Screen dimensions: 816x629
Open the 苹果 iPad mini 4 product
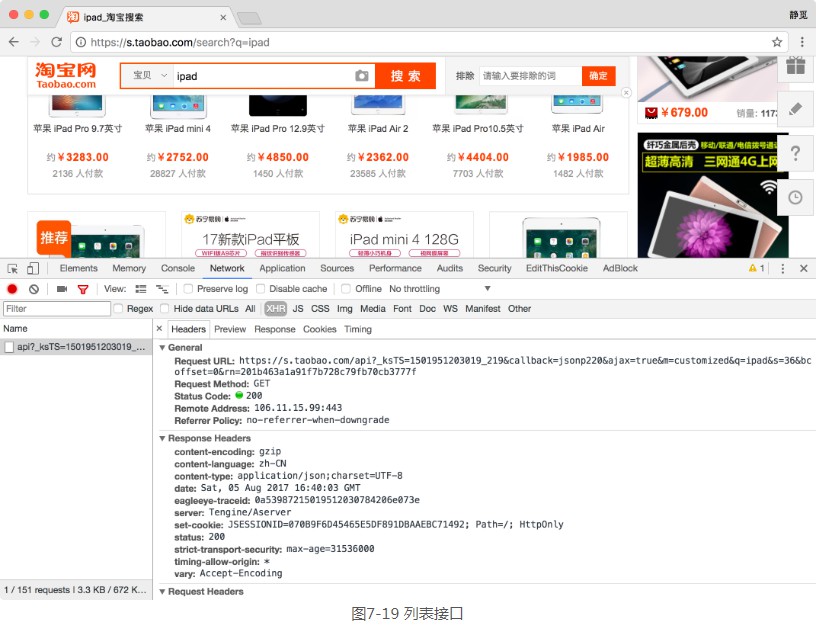(x=177, y=128)
